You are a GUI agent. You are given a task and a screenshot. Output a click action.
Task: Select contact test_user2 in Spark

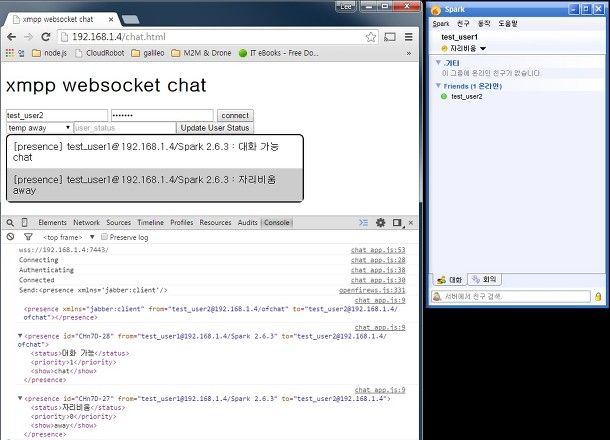(x=466, y=96)
